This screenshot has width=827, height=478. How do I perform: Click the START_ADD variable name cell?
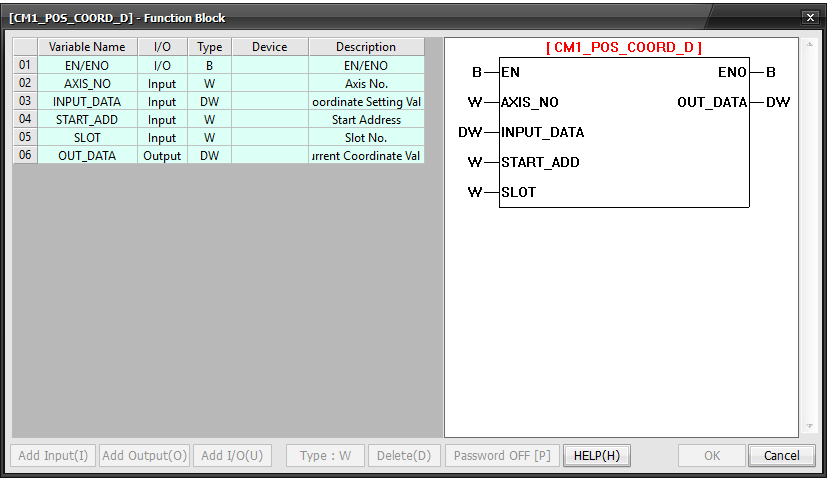coord(88,119)
